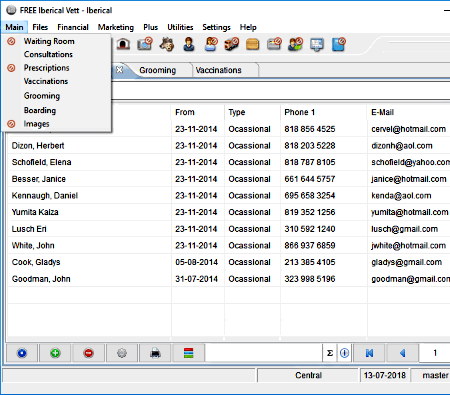
Task: Go to first page arrow button
Action: [369, 353]
